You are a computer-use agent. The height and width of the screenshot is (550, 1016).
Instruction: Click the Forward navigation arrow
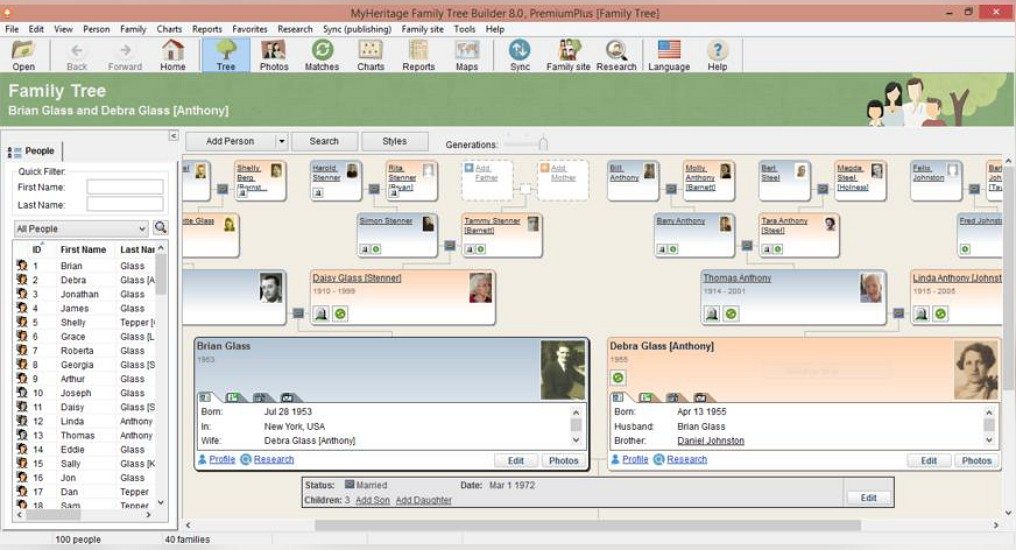point(125,55)
